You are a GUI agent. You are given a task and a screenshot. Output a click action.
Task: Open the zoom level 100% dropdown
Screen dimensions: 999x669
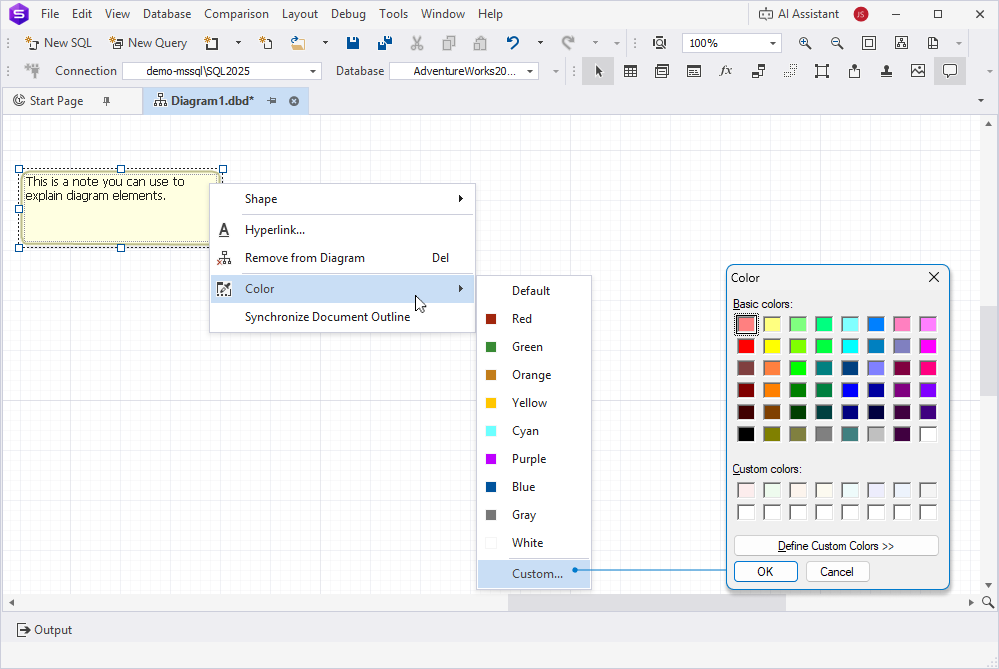[x=773, y=43]
